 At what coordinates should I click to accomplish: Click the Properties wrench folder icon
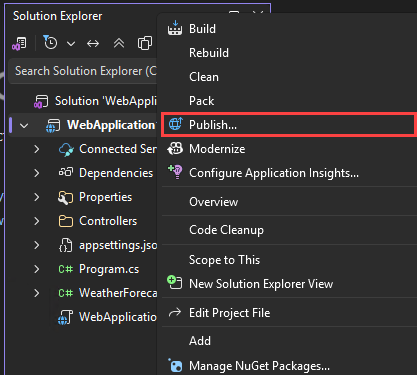tap(65, 197)
